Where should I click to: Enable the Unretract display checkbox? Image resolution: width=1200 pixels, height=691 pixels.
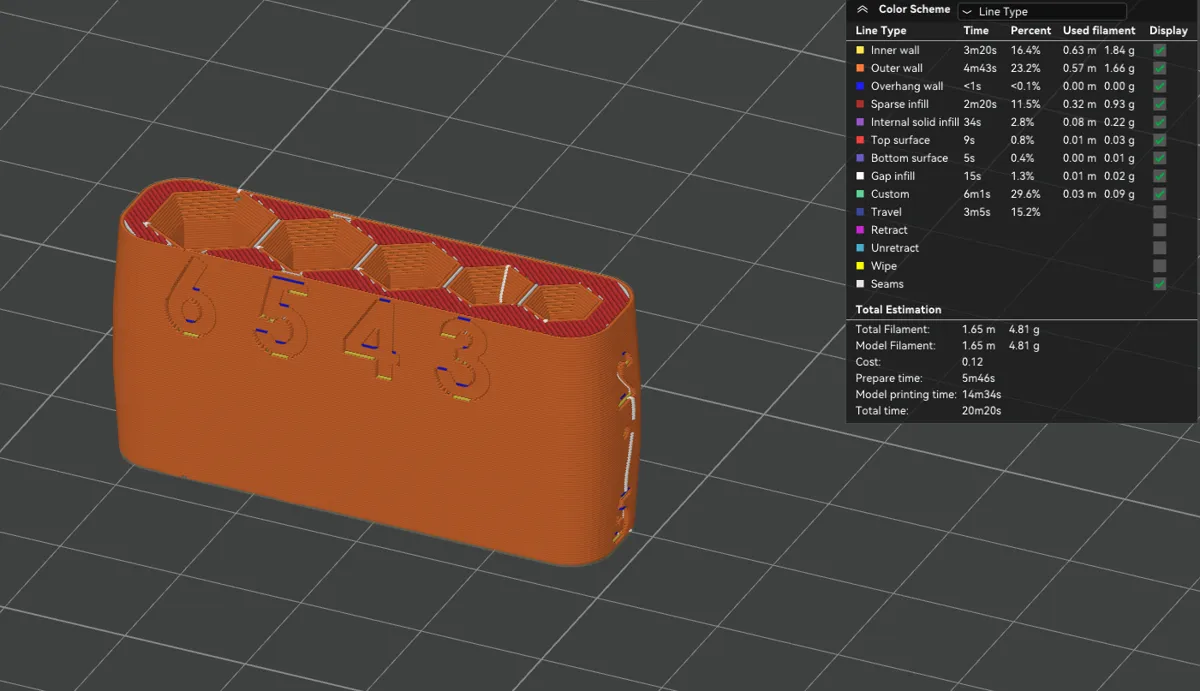click(x=1159, y=248)
